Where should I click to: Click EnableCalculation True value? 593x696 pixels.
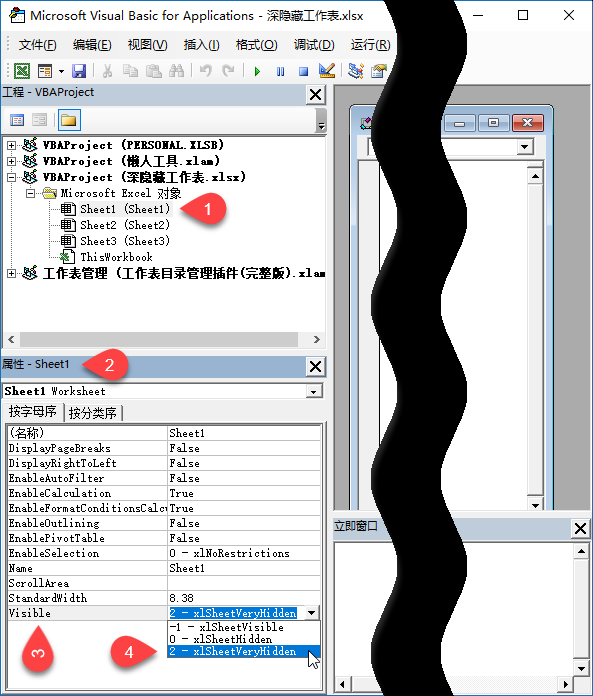click(244, 493)
